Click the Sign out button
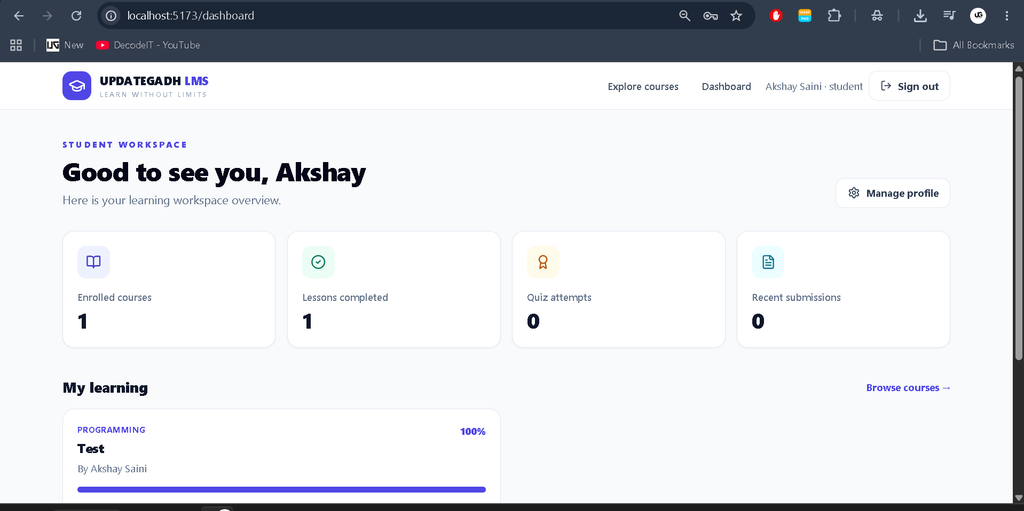This screenshot has width=1024, height=511. (x=909, y=86)
